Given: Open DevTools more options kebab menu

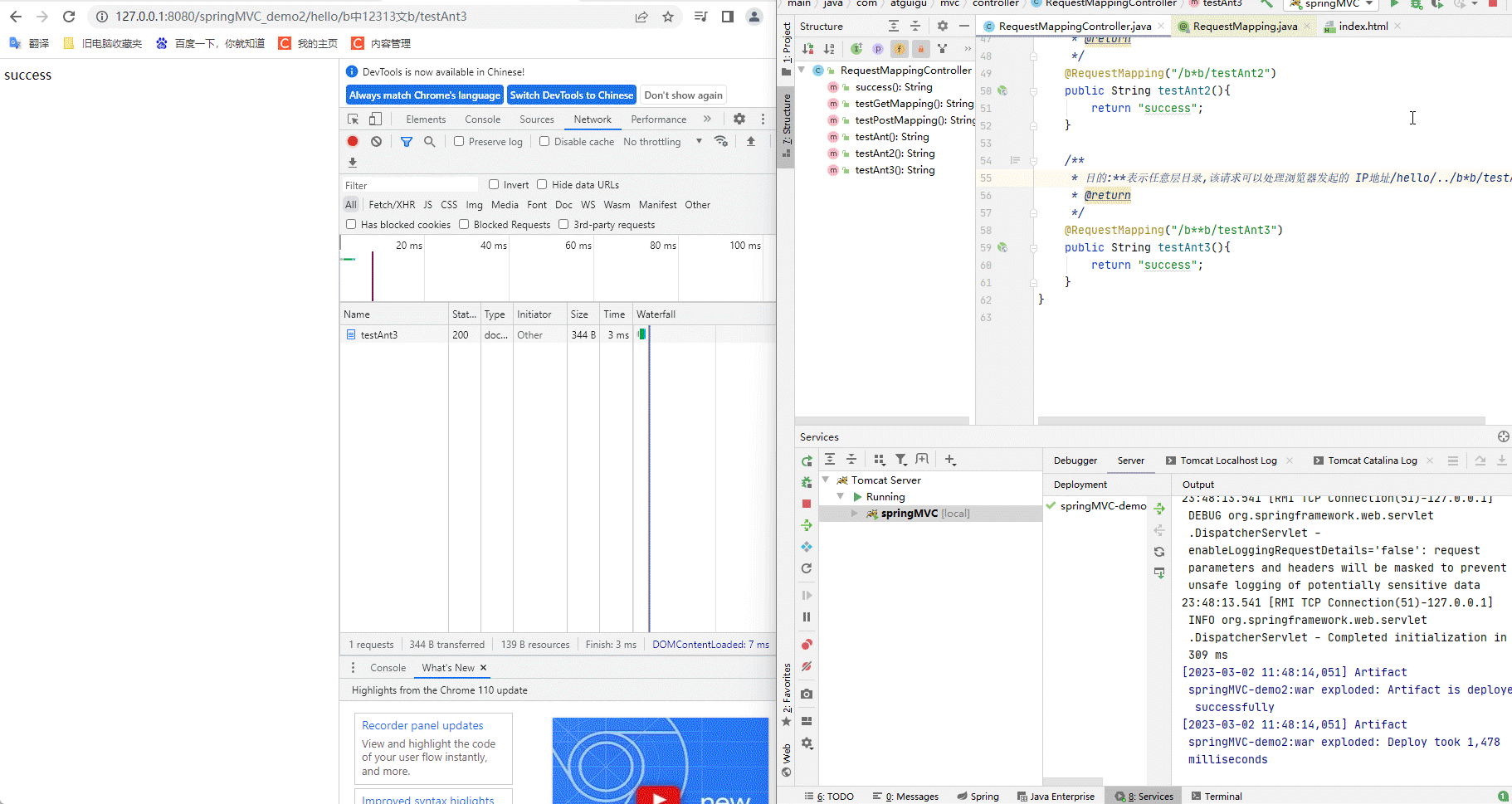Looking at the screenshot, I should (x=763, y=119).
